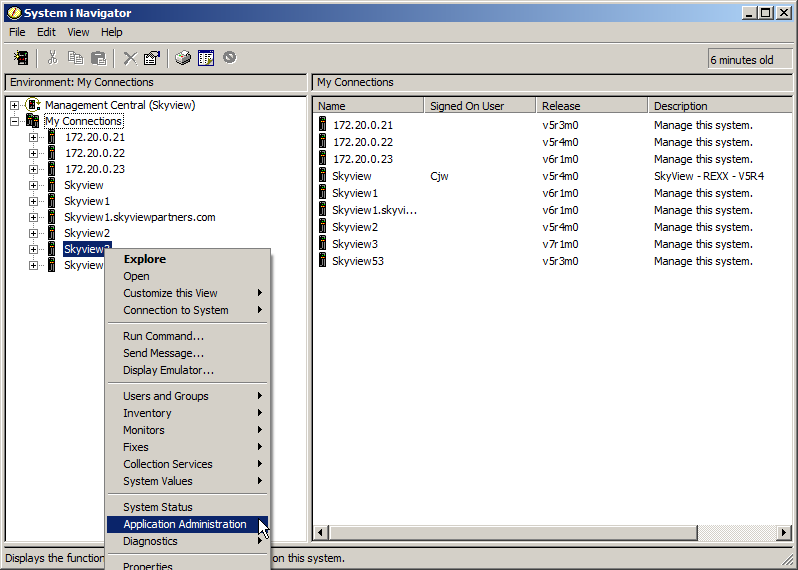Expand the Skyview tree node
Screen dimensions: 798x570
click(33, 185)
